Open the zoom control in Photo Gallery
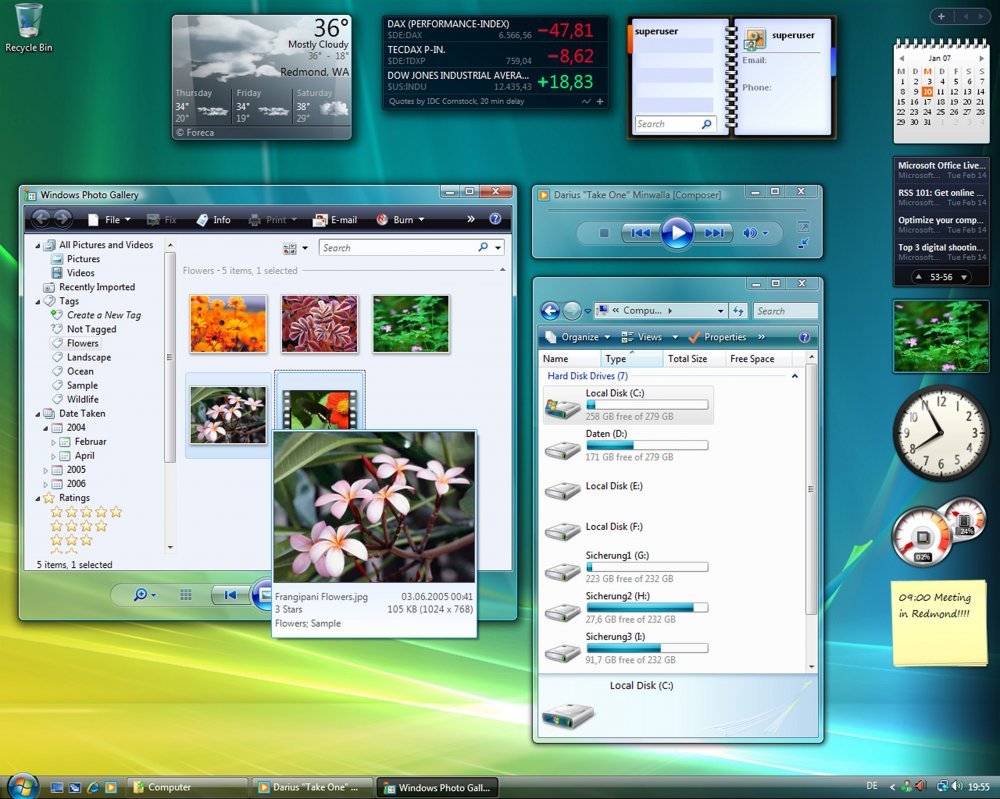The image size is (1000, 799). click(x=144, y=595)
